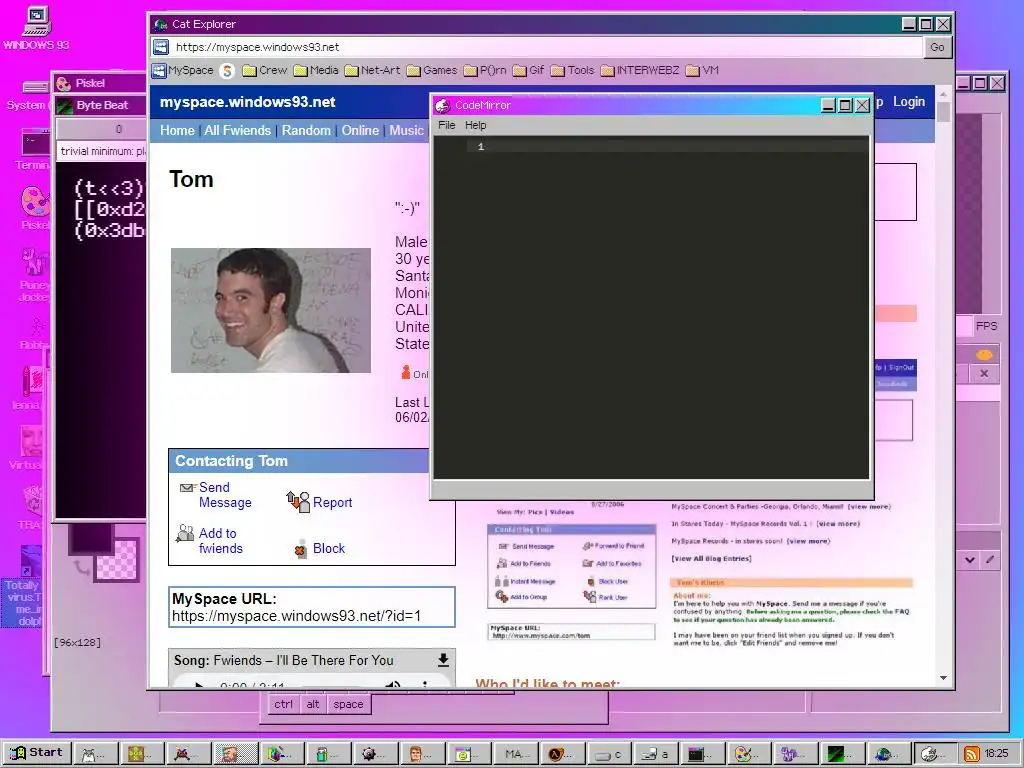Open the VM bookmarks folder
Image resolution: width=1024 pixels, height=768 pixels.
702,71
